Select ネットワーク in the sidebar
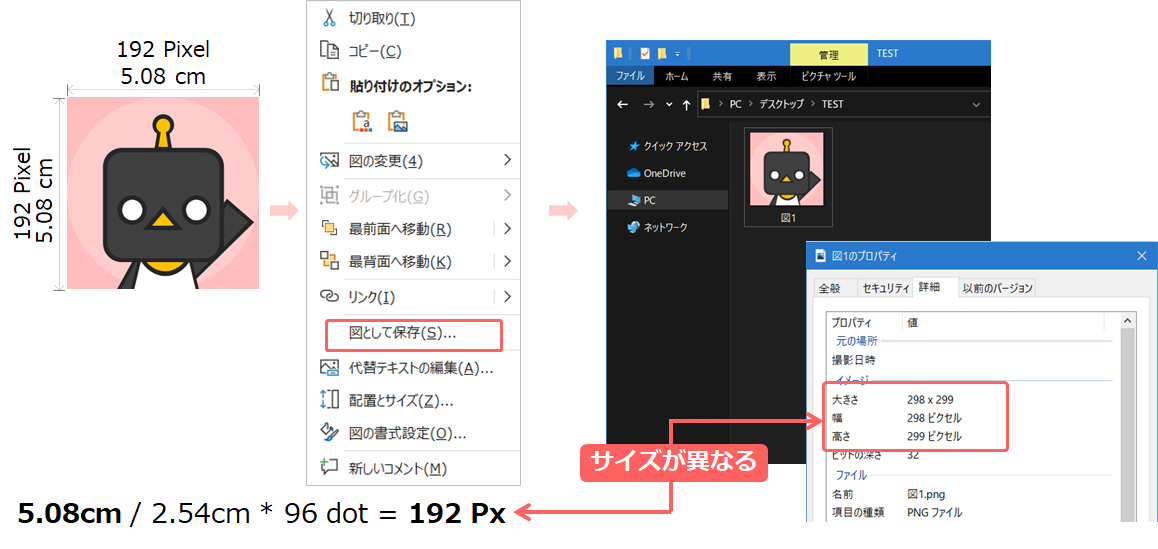The width and height of the screenshot is (1158, 549). 657,228
